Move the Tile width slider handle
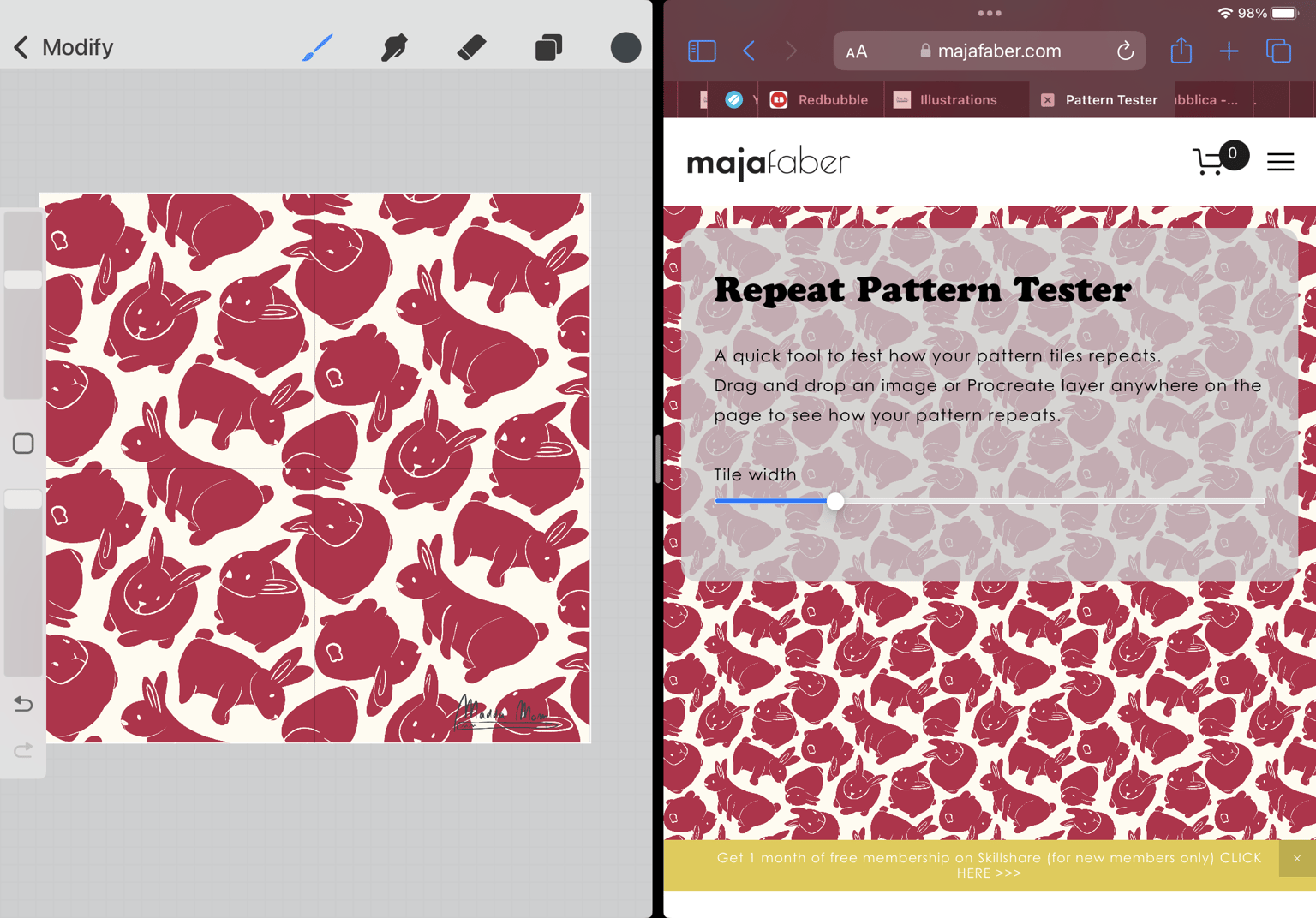Image resolution: width=1316 pixels, height=918 pixels. coord(835,502)
